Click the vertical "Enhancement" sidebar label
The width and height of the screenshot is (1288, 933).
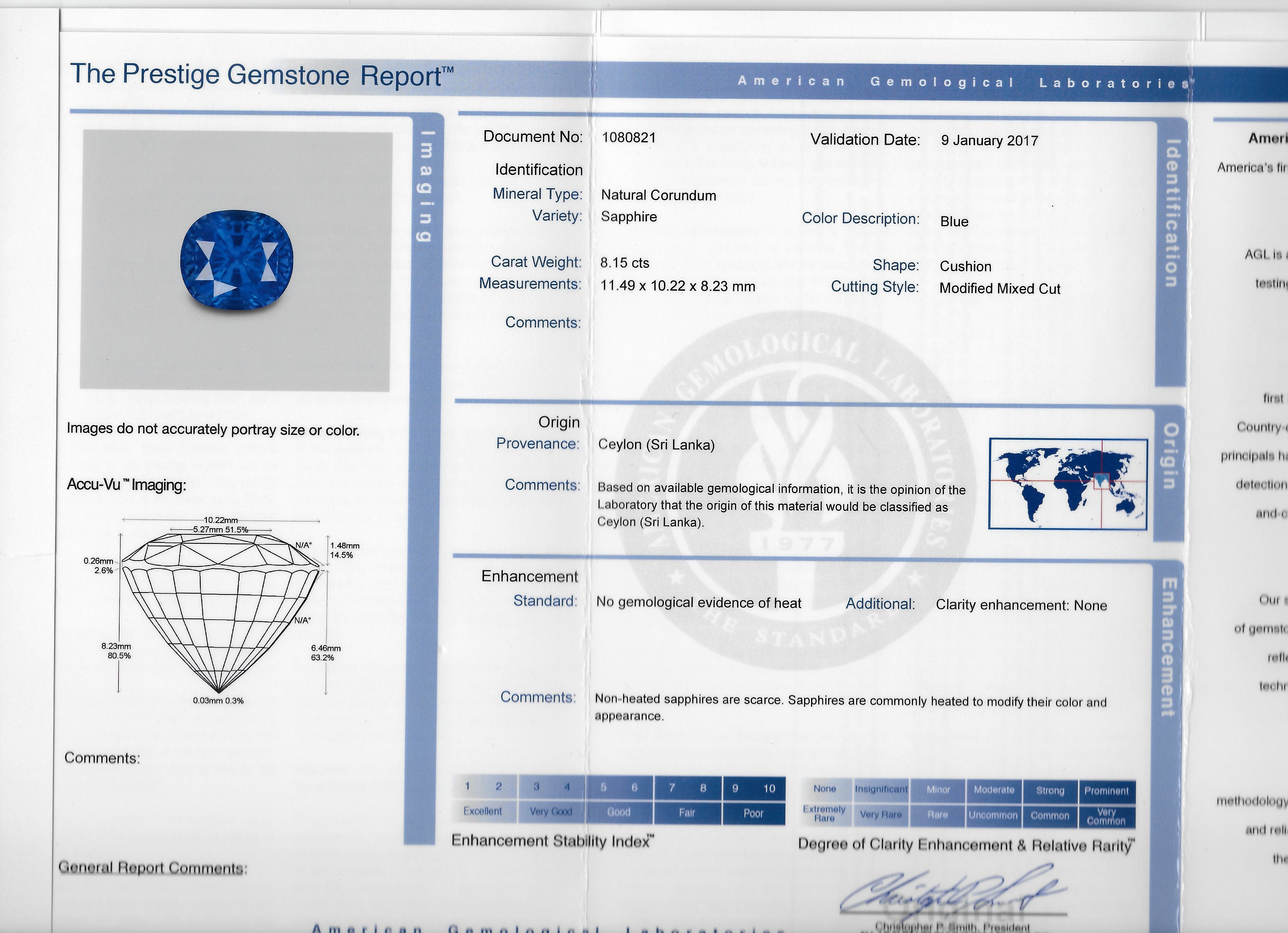1168,647
